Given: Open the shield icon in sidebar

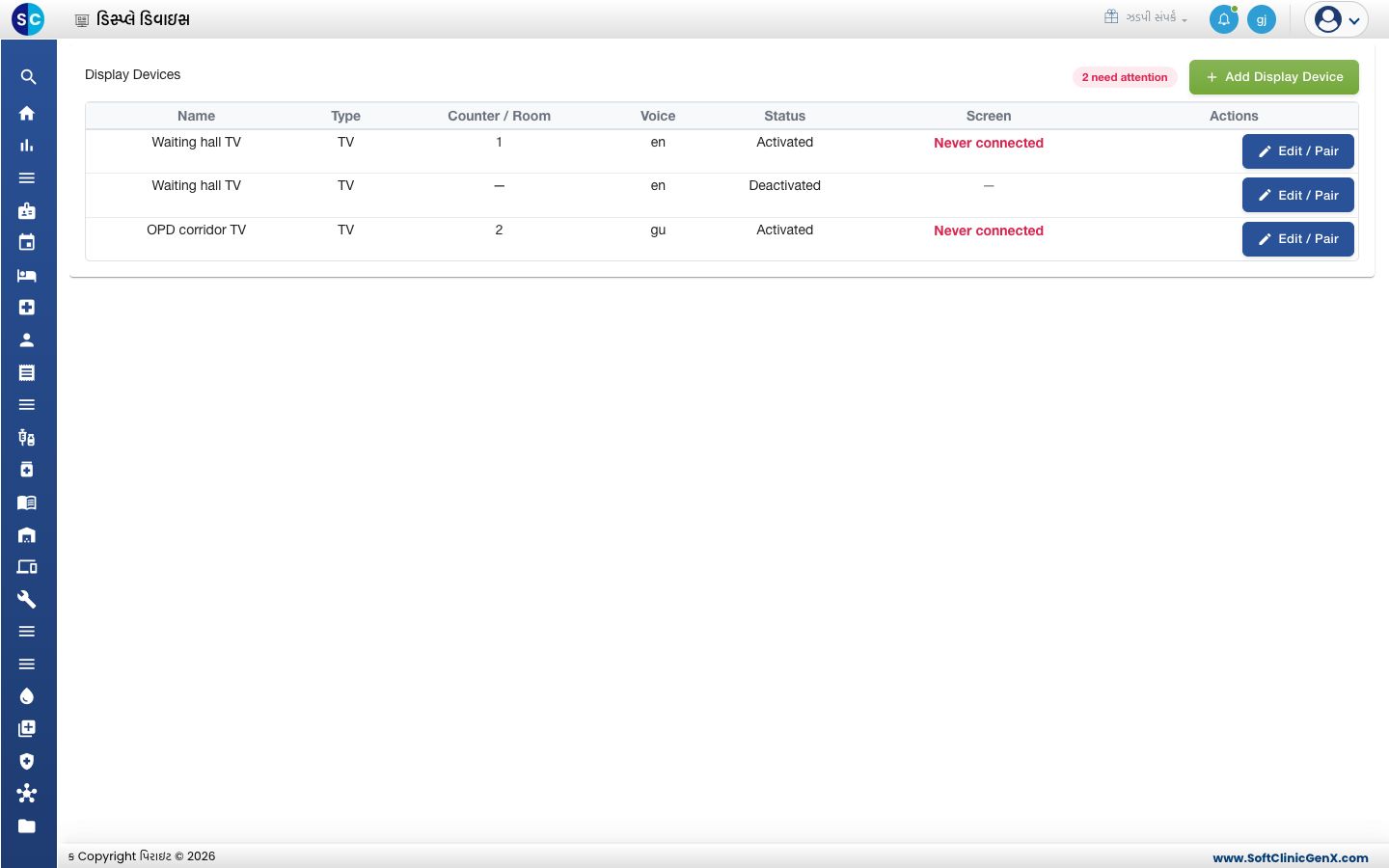Looking at the screenshot, I should point(27,761).
